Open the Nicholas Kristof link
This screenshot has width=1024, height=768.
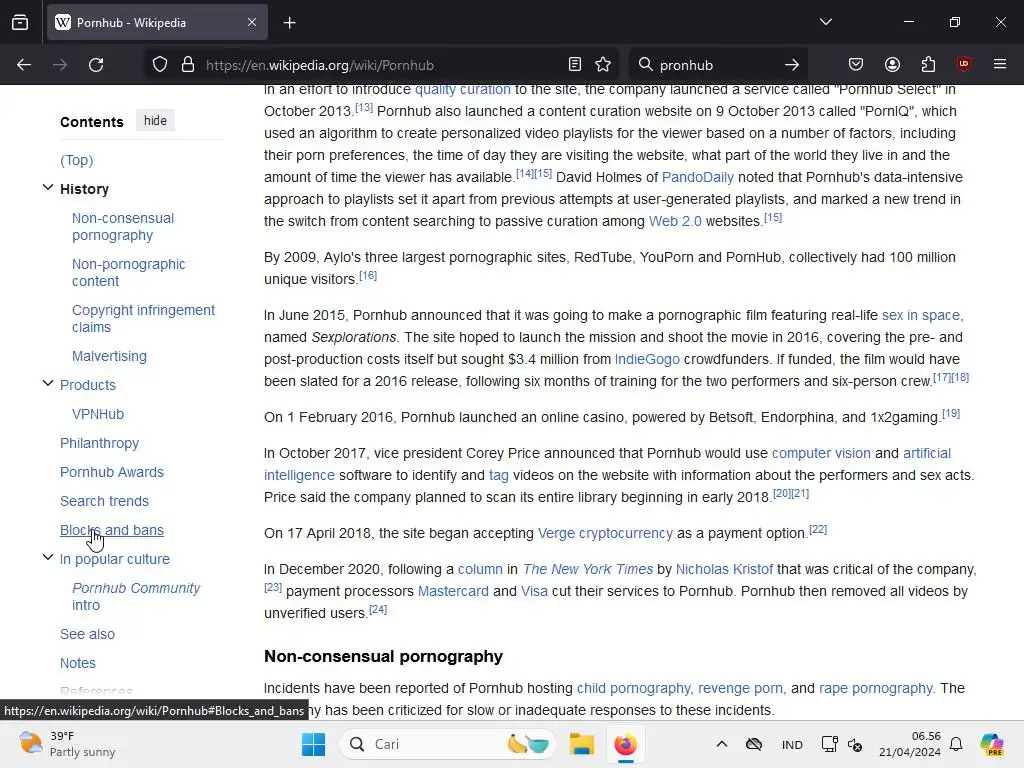tap(724, 569)
